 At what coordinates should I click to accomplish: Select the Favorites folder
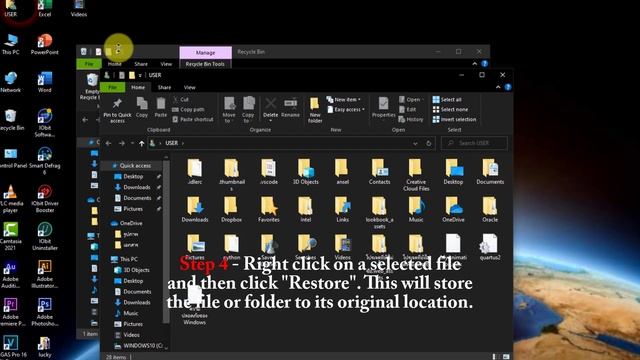269,209
